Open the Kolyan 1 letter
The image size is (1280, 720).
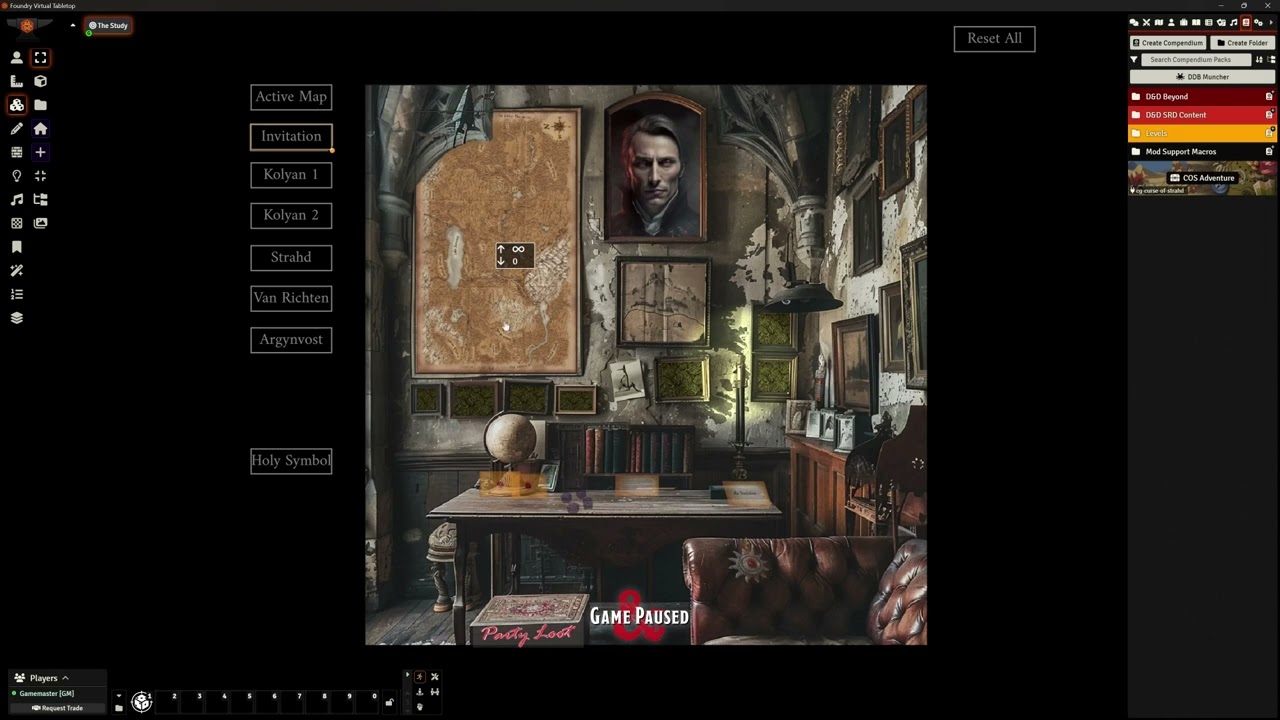tap(291, 175)
